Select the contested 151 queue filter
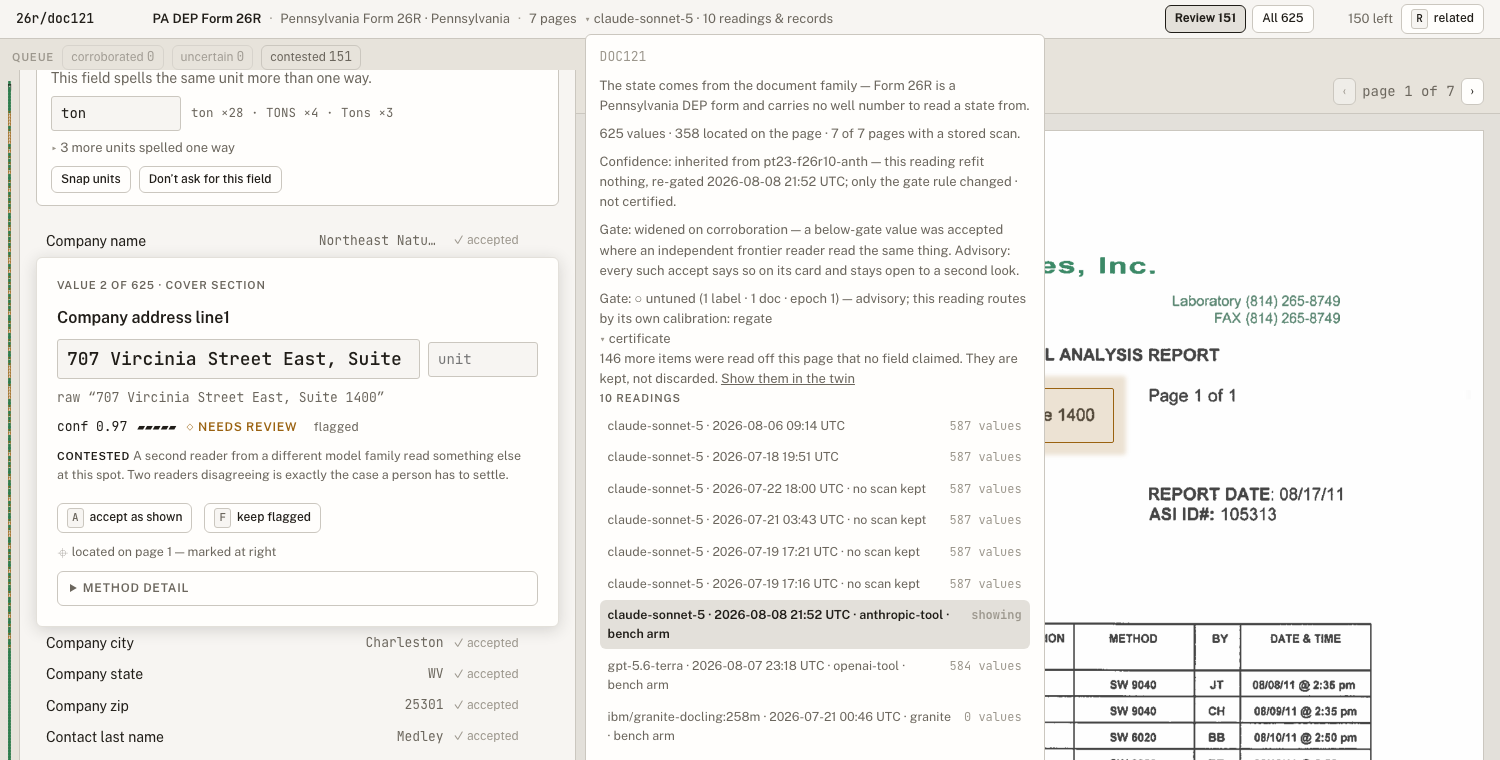The height and width of the screenshot is (760, 1500). tap(311, 57)
